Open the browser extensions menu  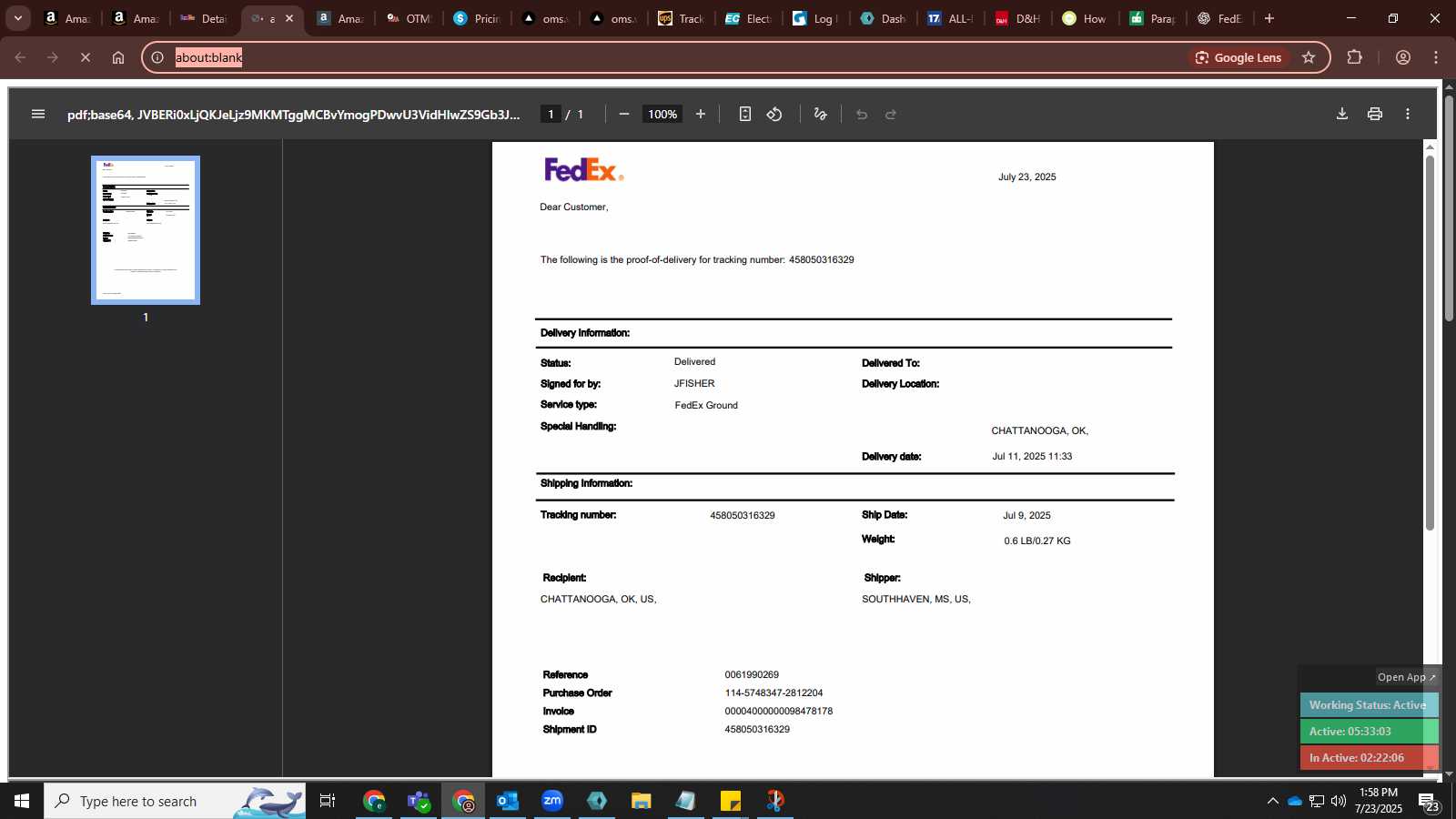tap(1354, 57)
